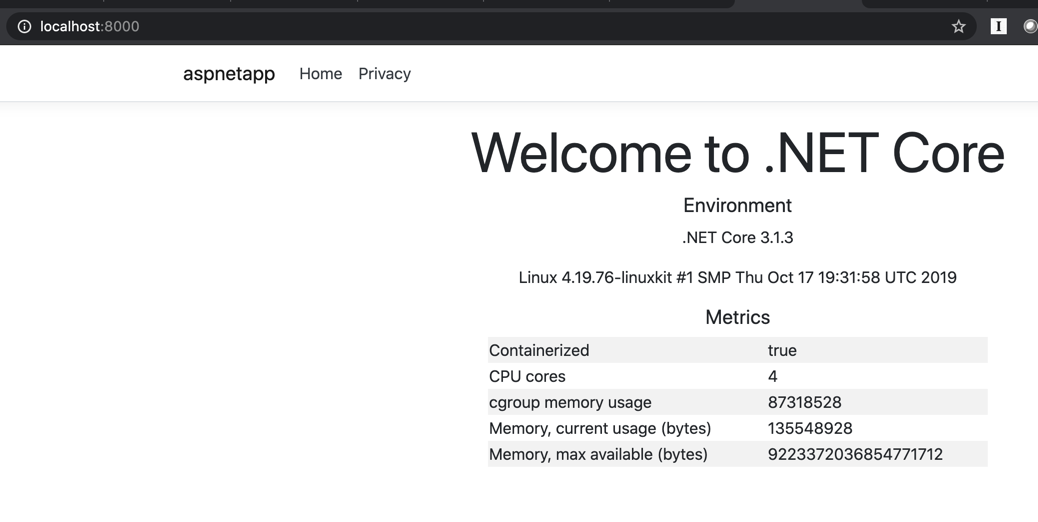Open the Instapaper "I" extension icon
The width and height of the screenshot is (1038, 522).
coord(998,27)
